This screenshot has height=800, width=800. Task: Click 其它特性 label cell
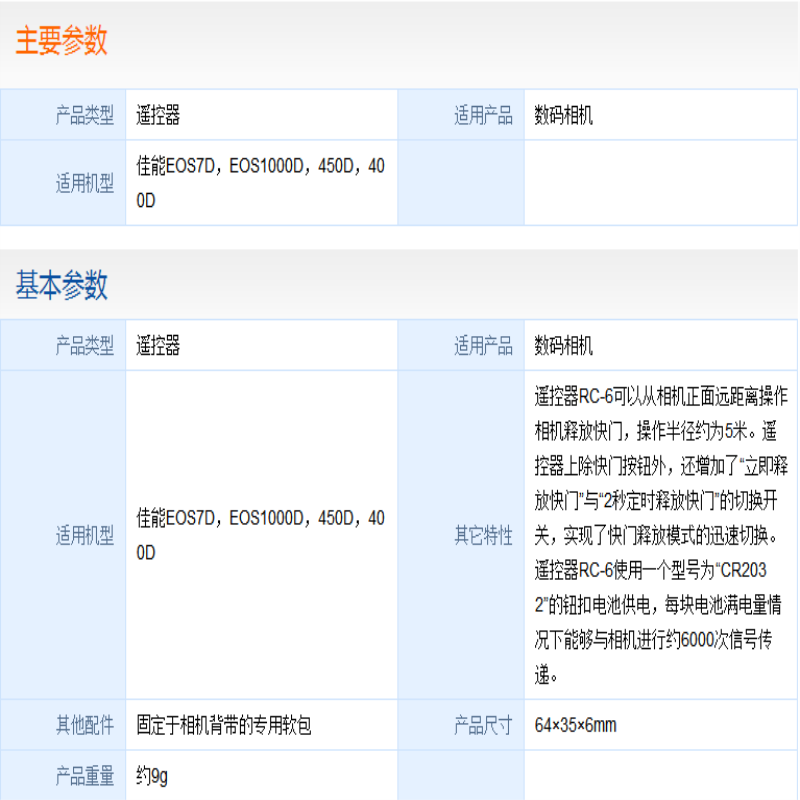[x=483, y=535]
